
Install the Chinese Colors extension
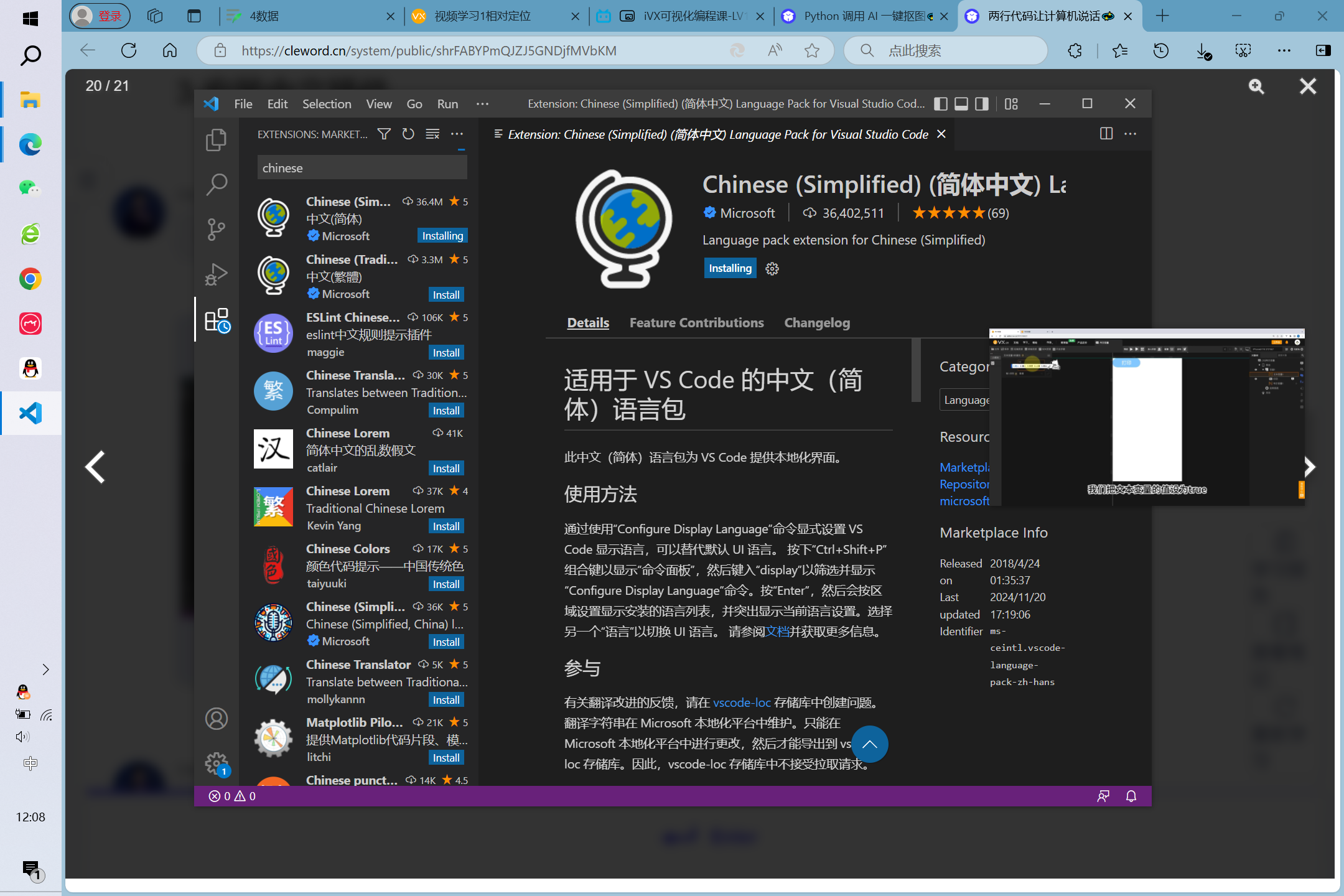446,584
